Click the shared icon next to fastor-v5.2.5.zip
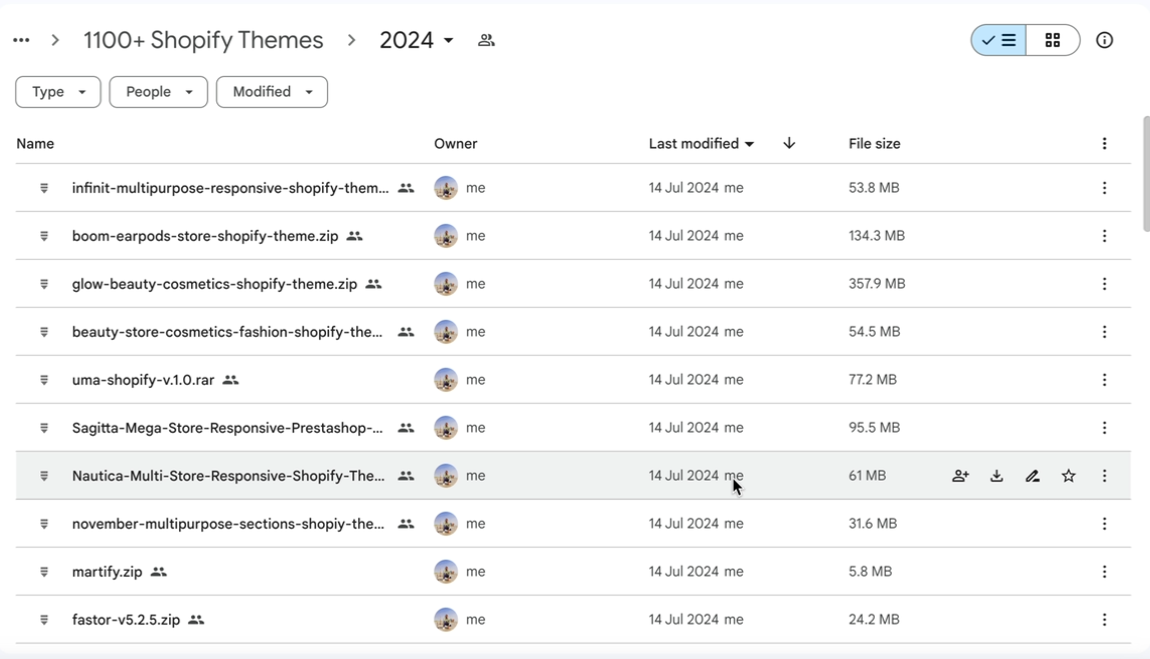 196,620
